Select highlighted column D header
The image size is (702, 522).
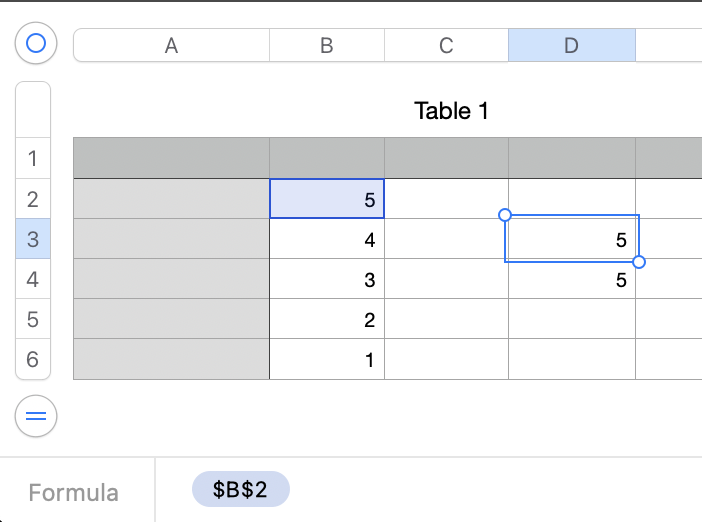tap(571, 45)
